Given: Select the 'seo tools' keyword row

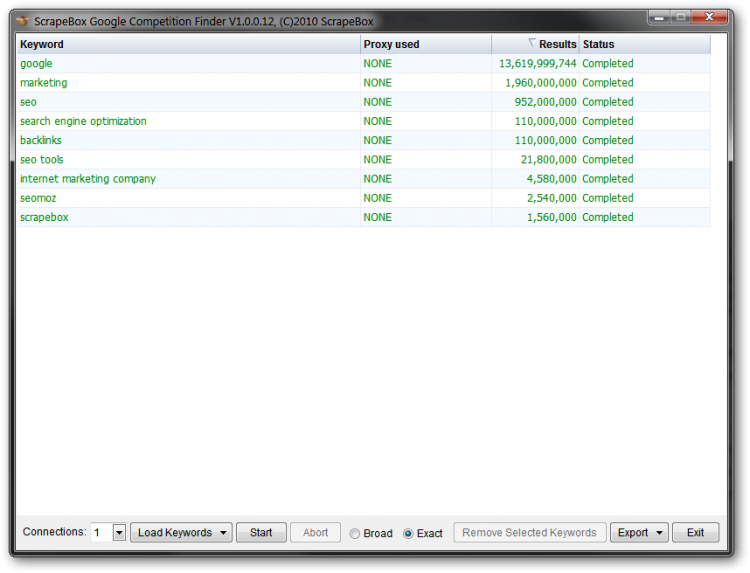Looking at the screenshot, I should point(364,159).
